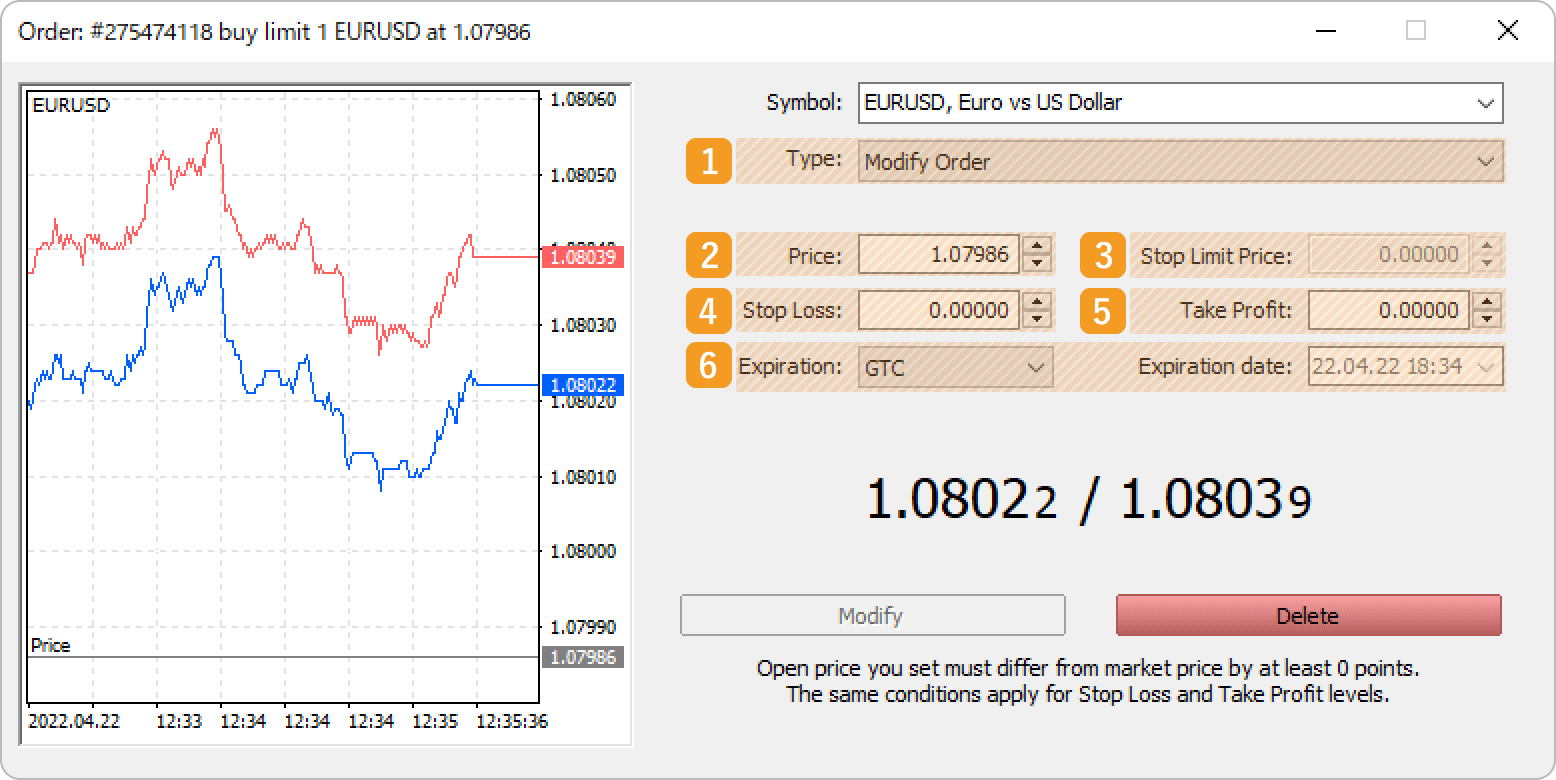The width and height of the screenshot is (1556, 780).
Task: Click the blue bid price tag 1.08022
Action: point(582,385)
